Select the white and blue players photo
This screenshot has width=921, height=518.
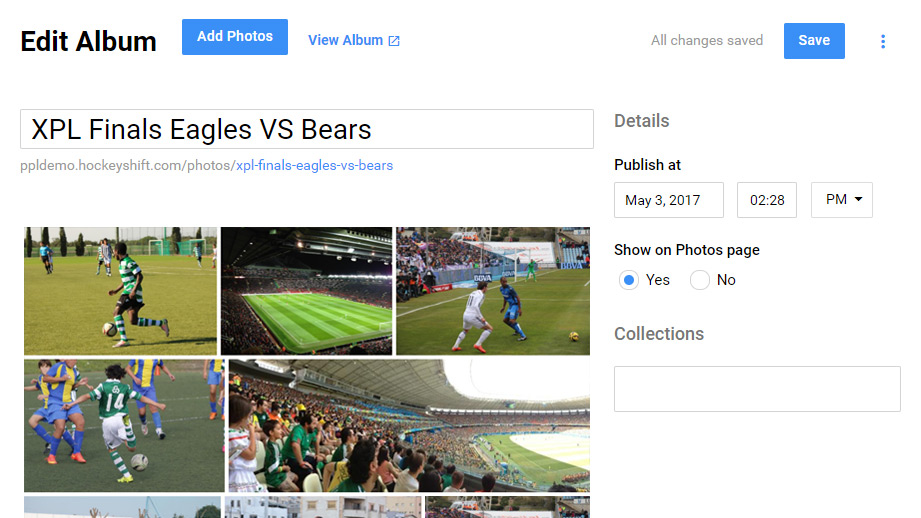492,291
